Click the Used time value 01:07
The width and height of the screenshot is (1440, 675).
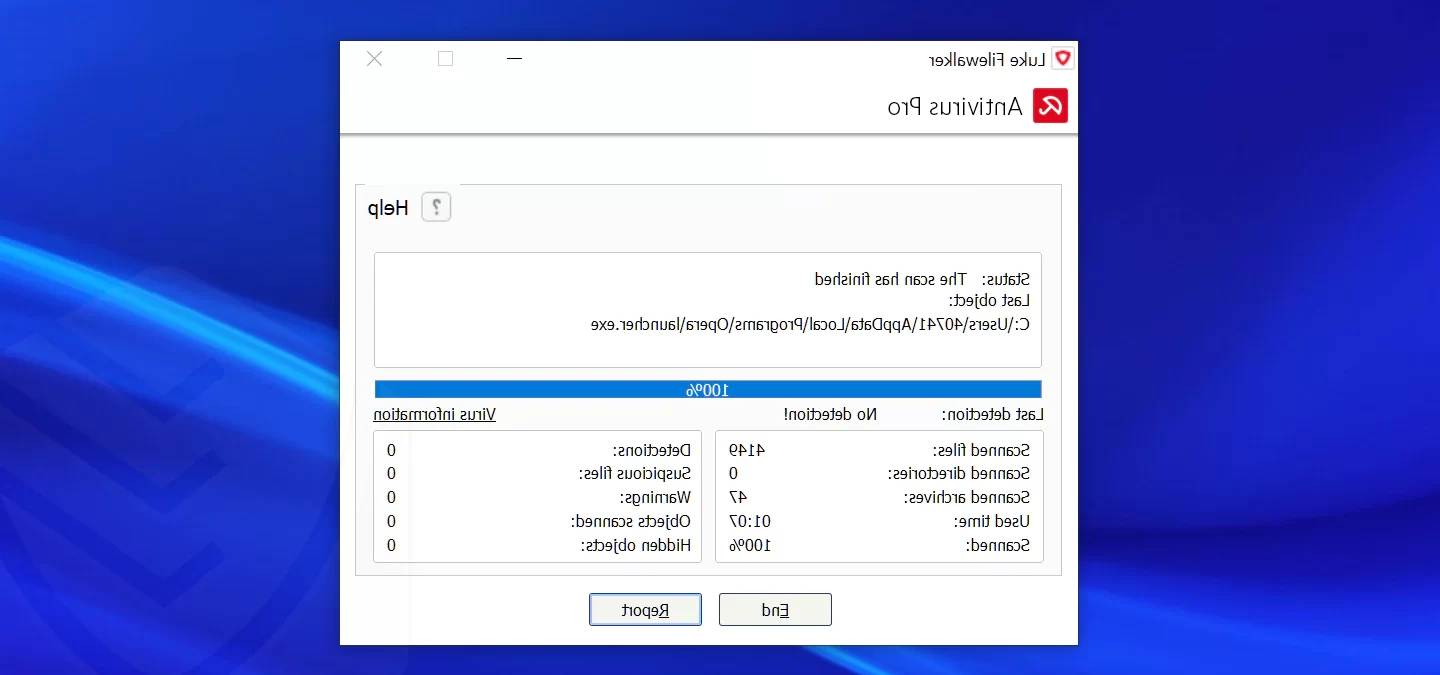748,521
